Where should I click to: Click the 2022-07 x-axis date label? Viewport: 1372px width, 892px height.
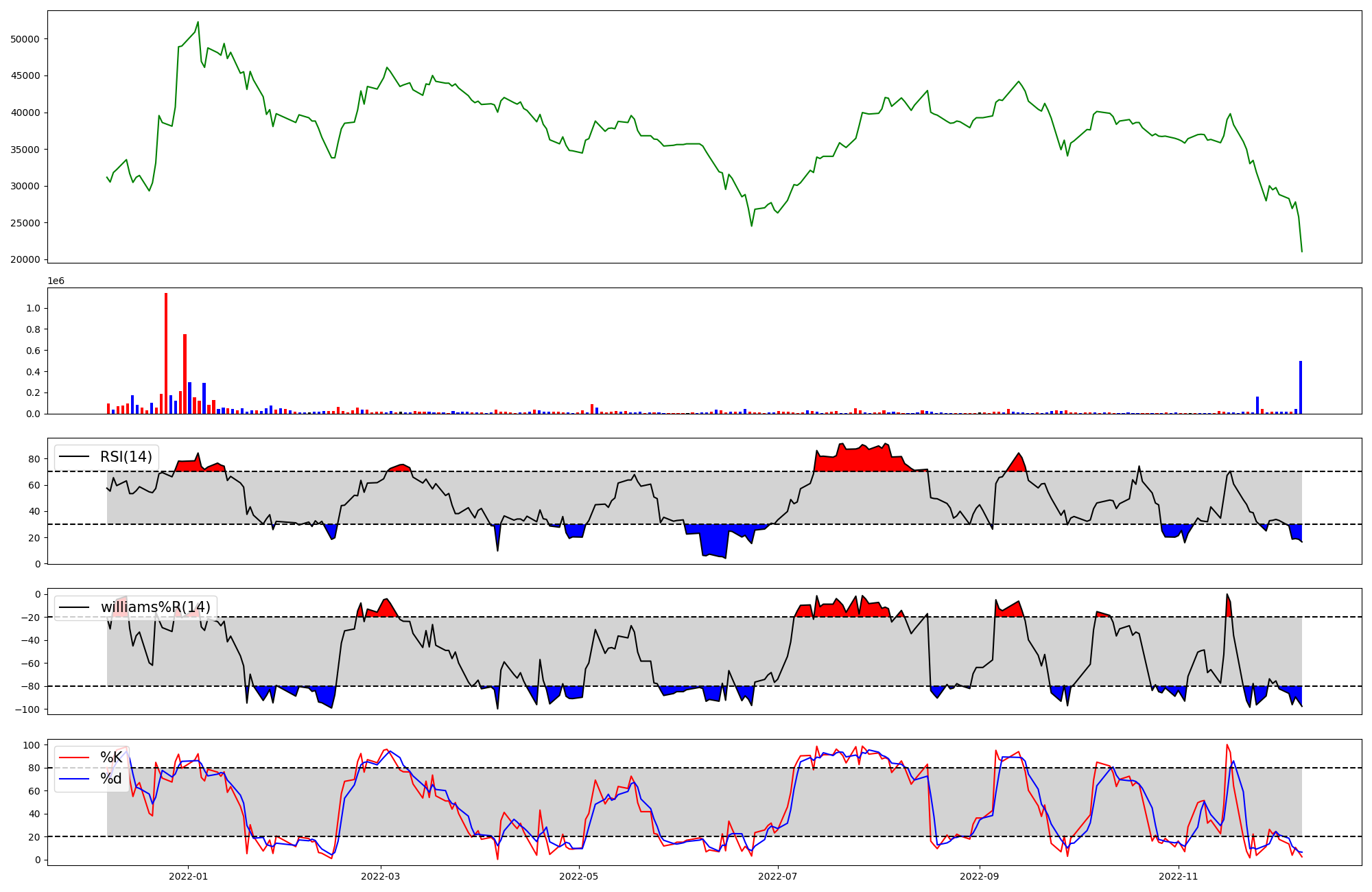[x=778, y=876]
